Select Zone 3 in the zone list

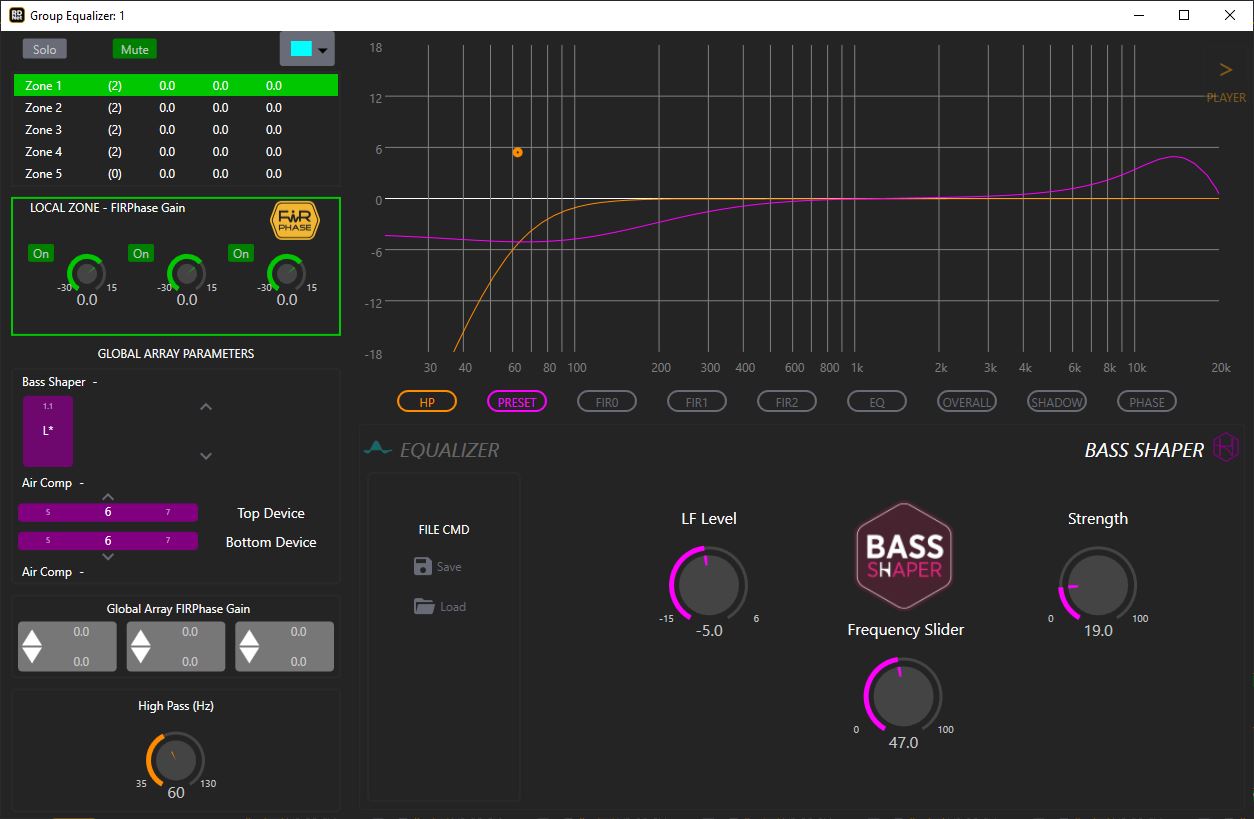(x=44, y=130)
